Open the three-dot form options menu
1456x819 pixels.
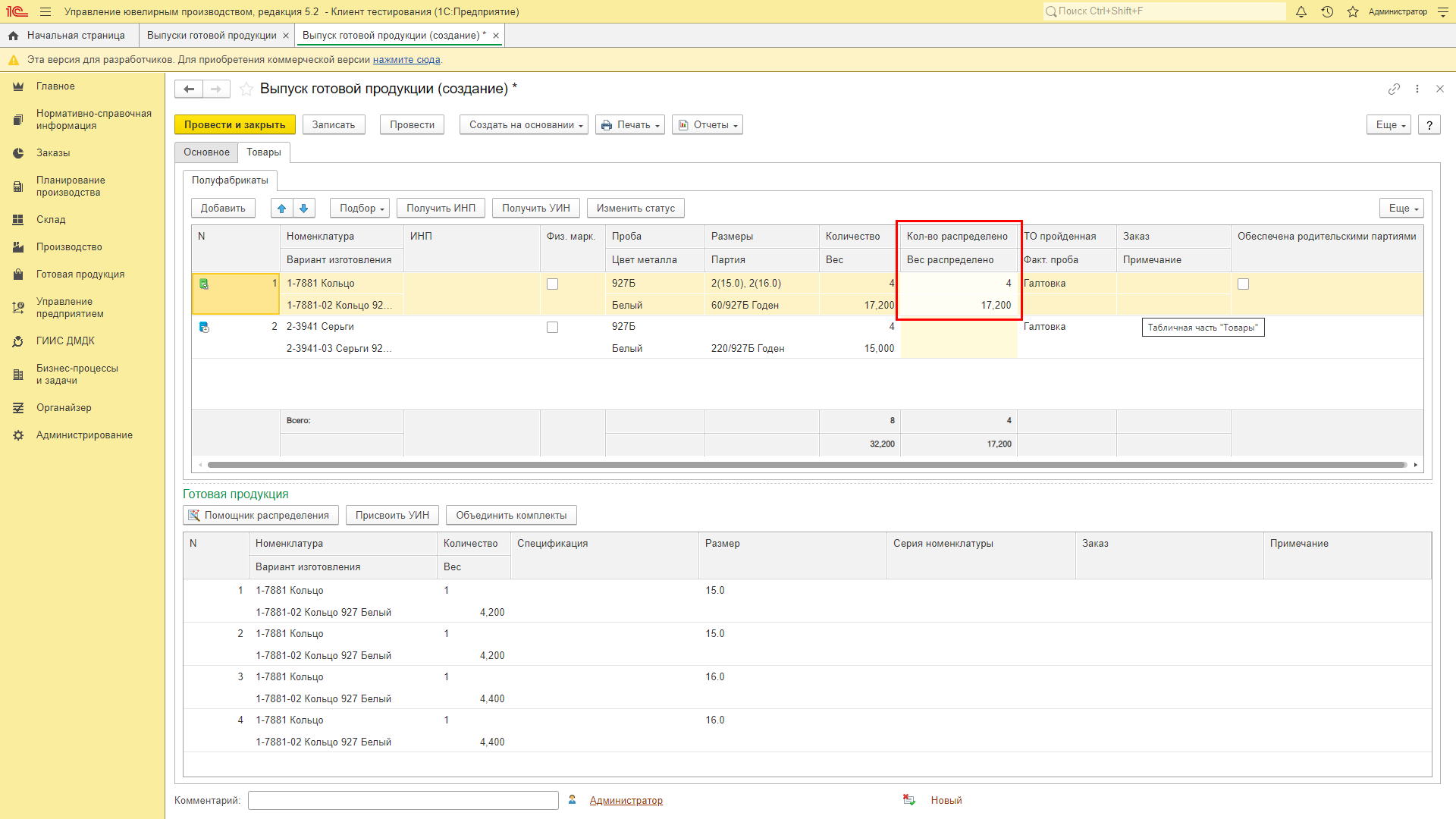1417,89
